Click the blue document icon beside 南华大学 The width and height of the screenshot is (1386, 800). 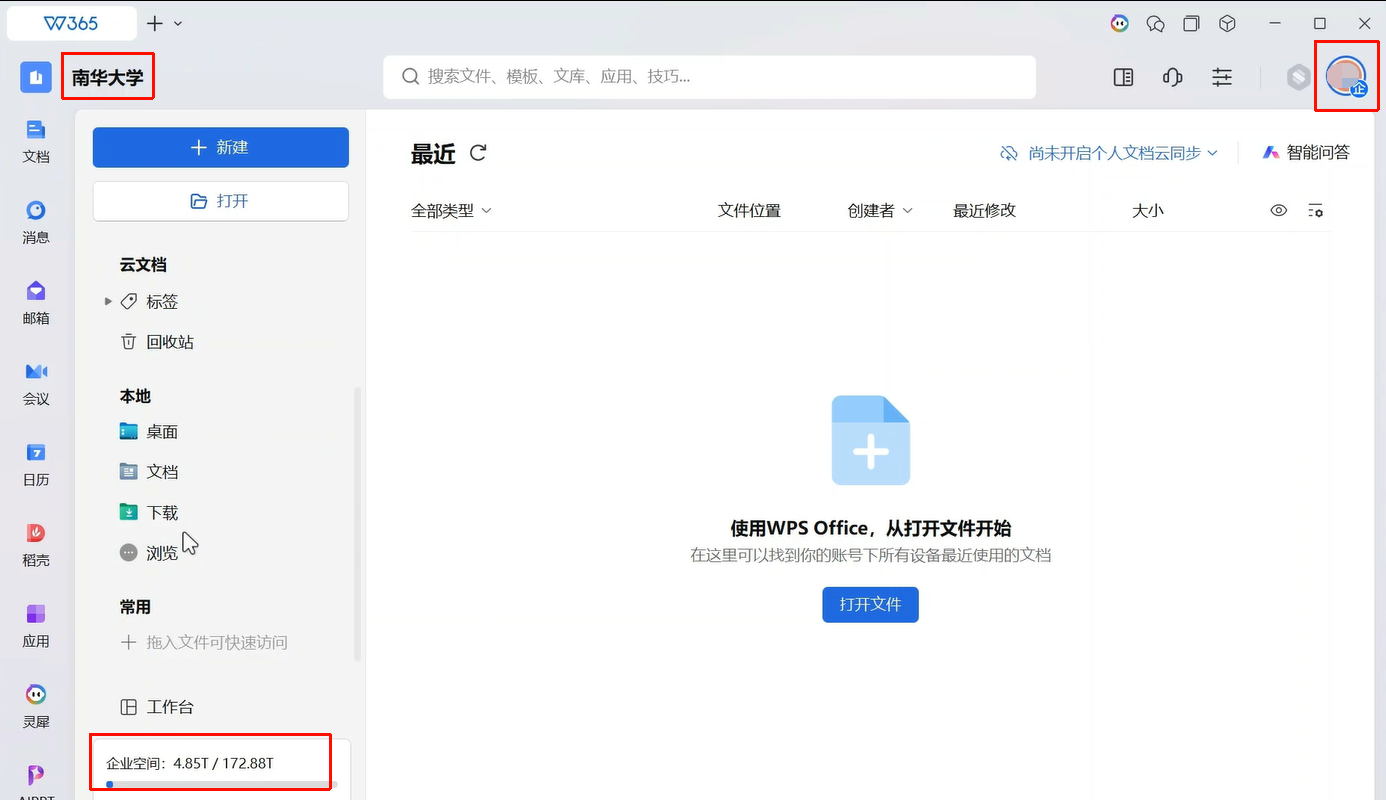pos(36,77)
